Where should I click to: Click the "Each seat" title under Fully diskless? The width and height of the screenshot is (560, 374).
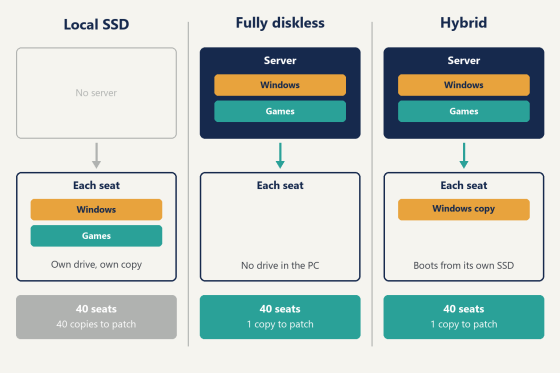tap(280, 185)
